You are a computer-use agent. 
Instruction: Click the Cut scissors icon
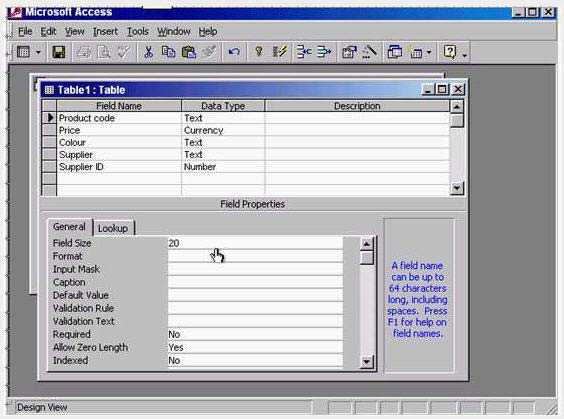tap(148, 53)
